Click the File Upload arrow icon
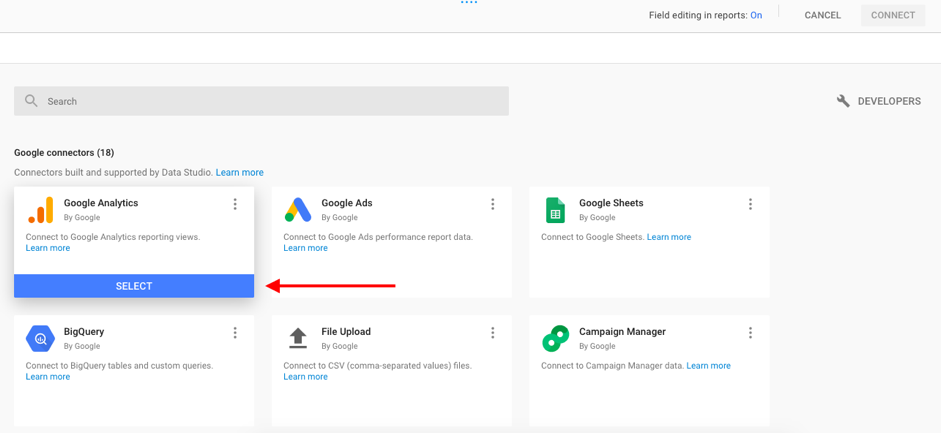The width and height of the screenshot is (941, 433). (298, 338)
